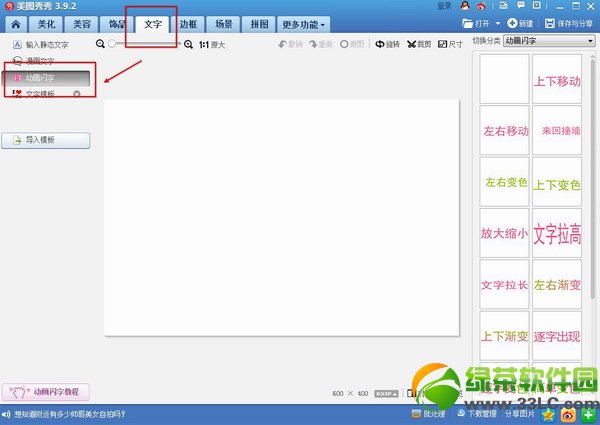Click the Qzone star share icon

click(x=549, y=415)
